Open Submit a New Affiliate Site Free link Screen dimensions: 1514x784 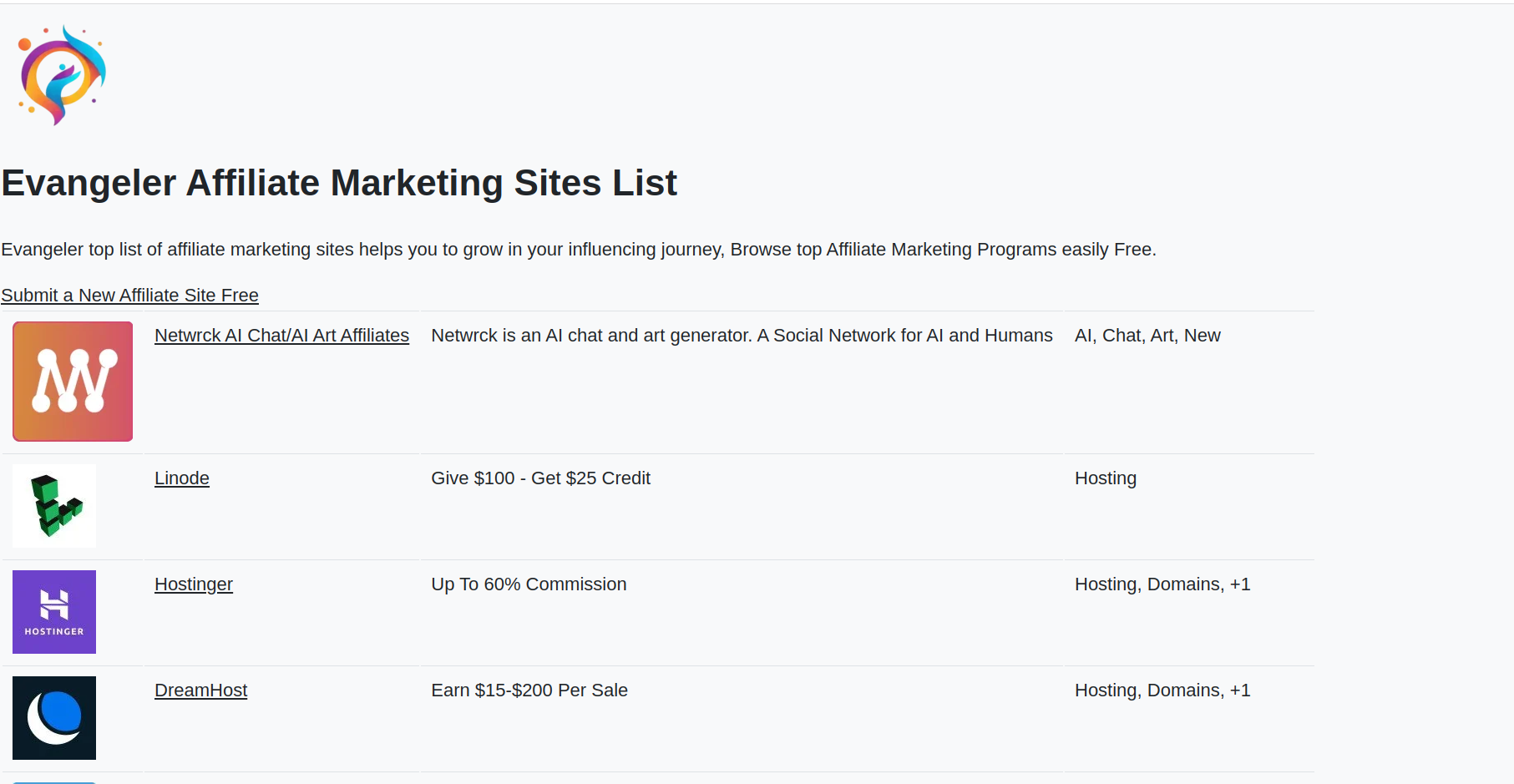click(129, 296)
